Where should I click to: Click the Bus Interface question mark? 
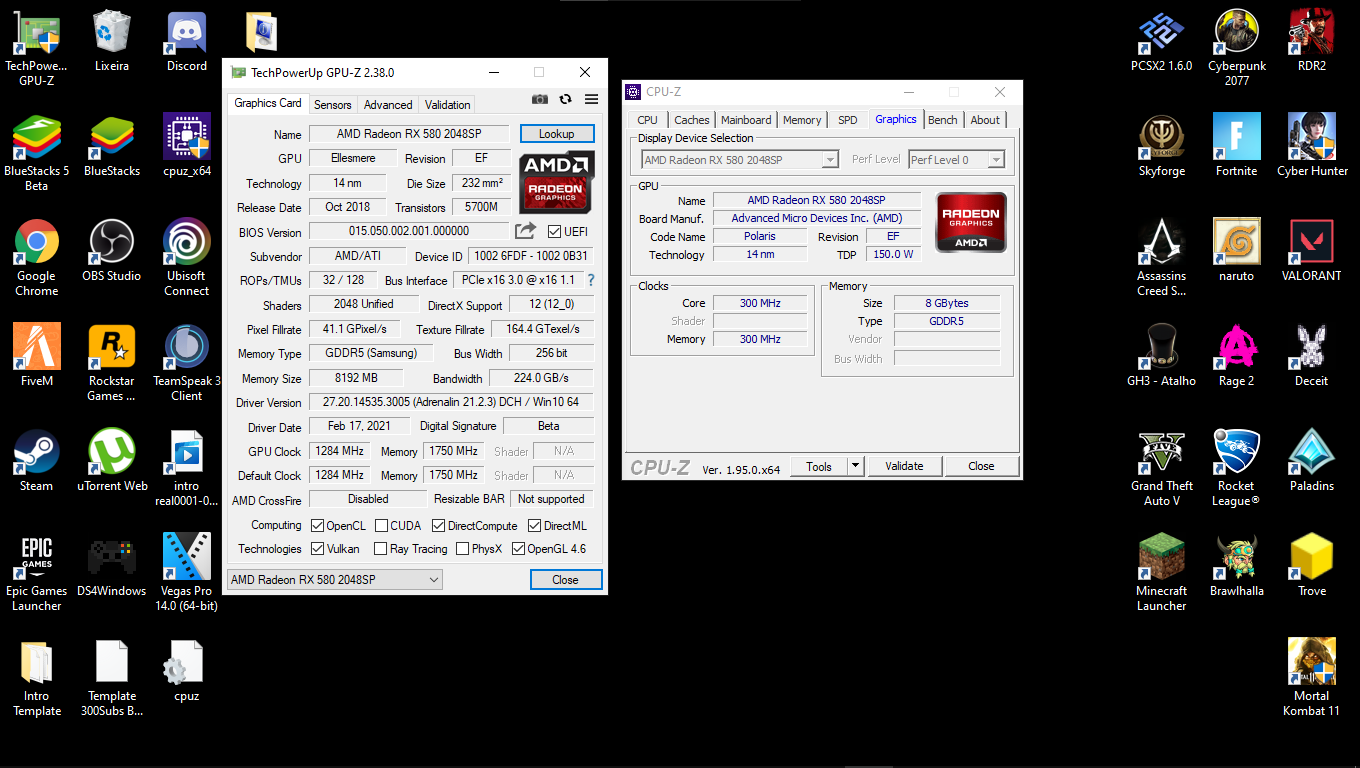tap(591, 280)
